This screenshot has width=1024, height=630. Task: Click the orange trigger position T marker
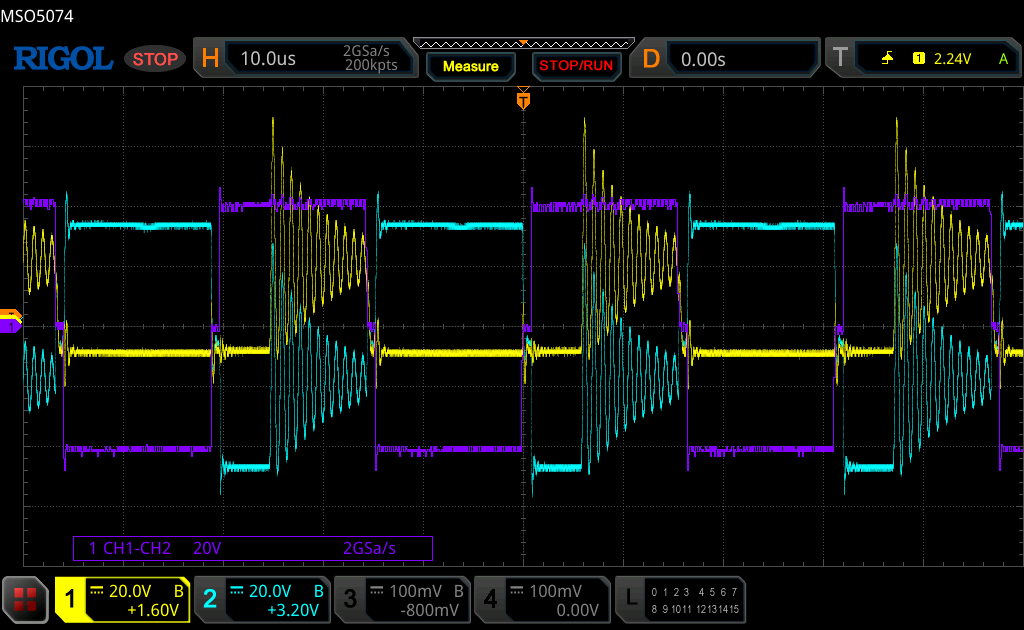pyautogui.click(x=523, y=100)
